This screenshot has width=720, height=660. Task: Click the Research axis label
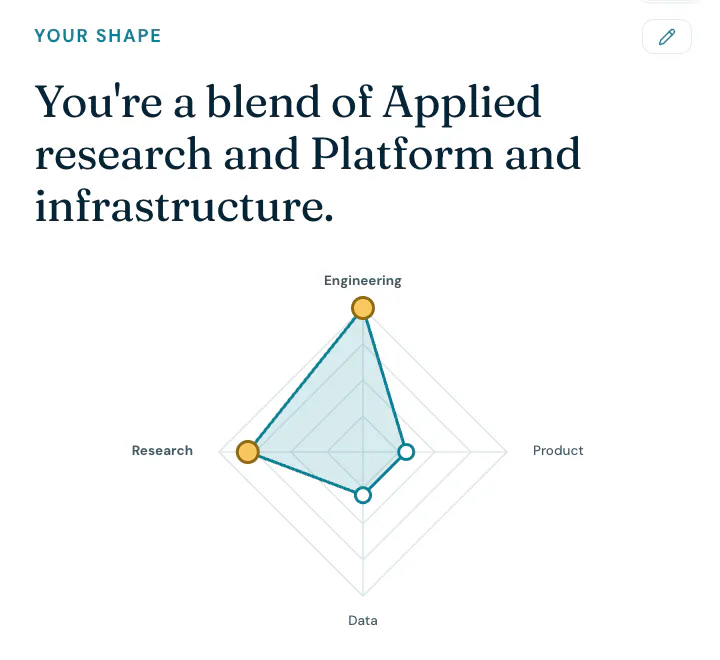tap(162, 451)
